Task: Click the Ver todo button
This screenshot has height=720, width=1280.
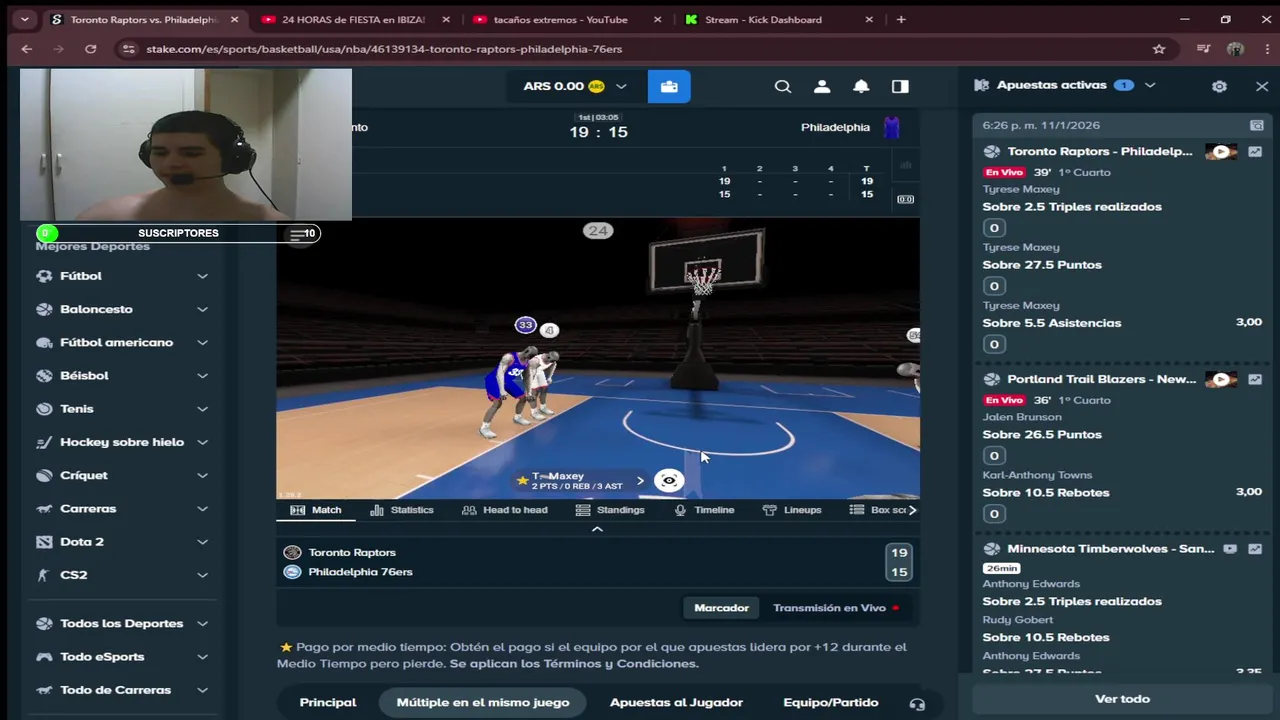Action: coord(1122,699)
